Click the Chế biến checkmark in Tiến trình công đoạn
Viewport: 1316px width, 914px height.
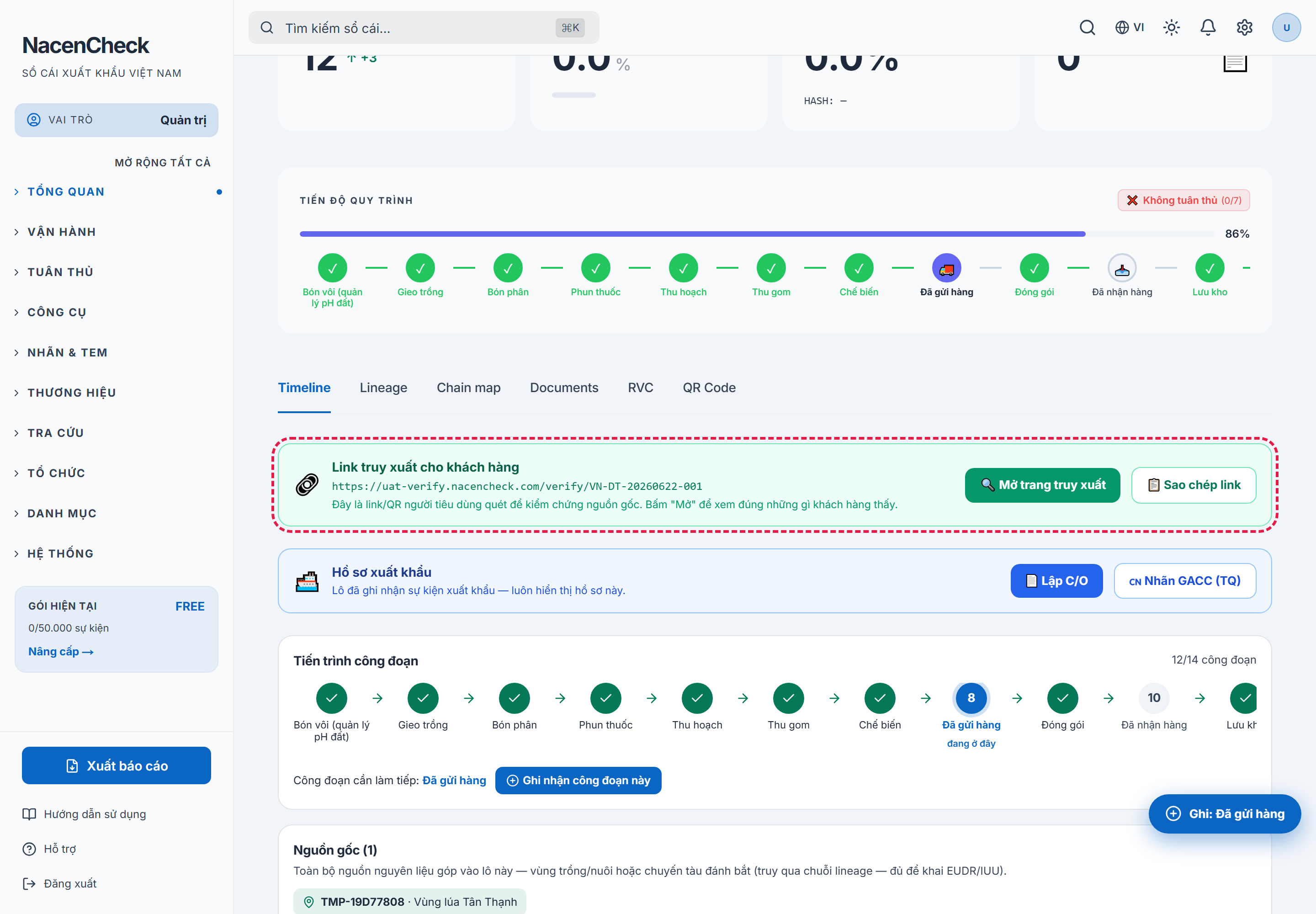[880, 697]
